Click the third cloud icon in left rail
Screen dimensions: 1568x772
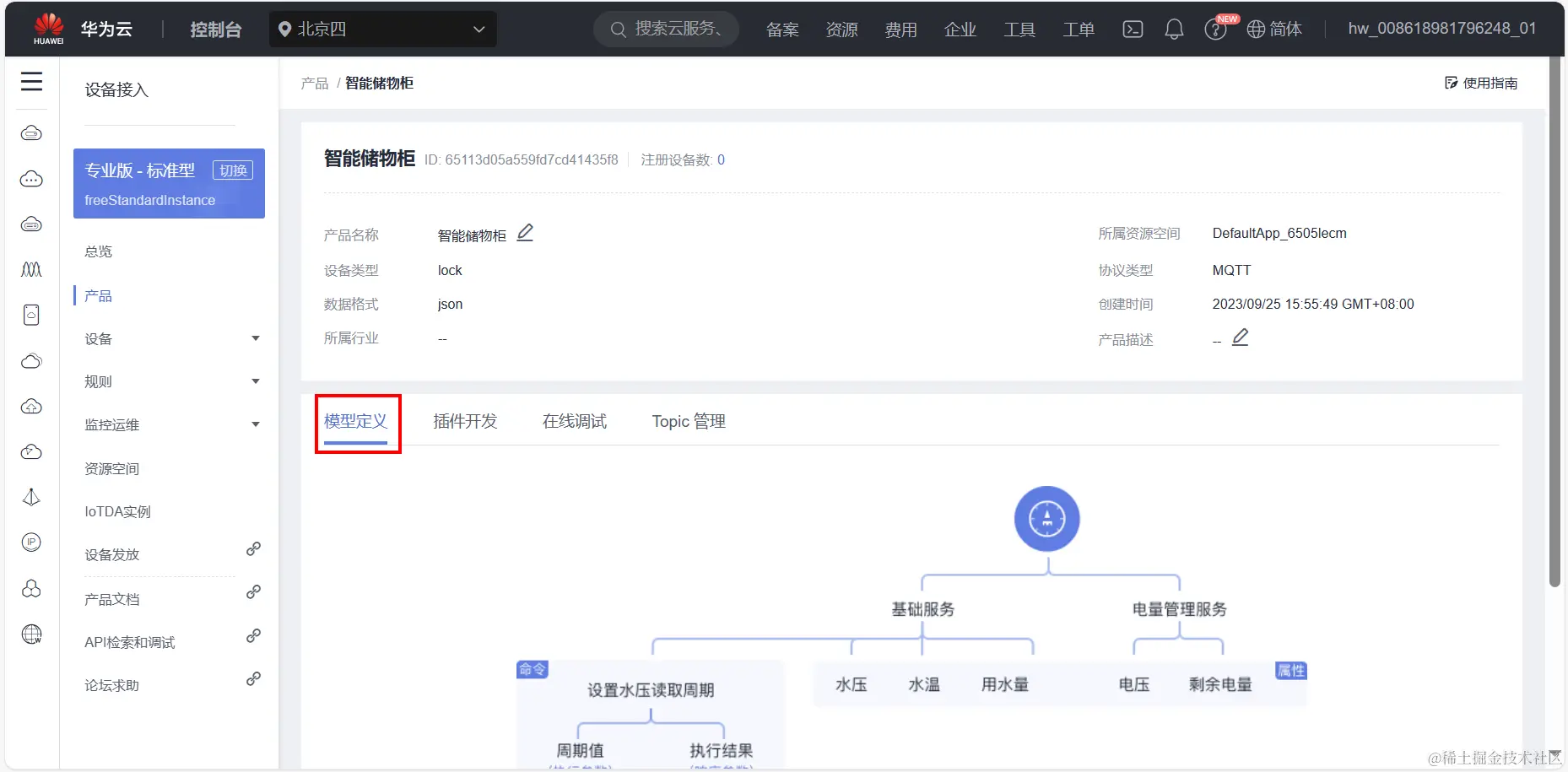(31, 224)
